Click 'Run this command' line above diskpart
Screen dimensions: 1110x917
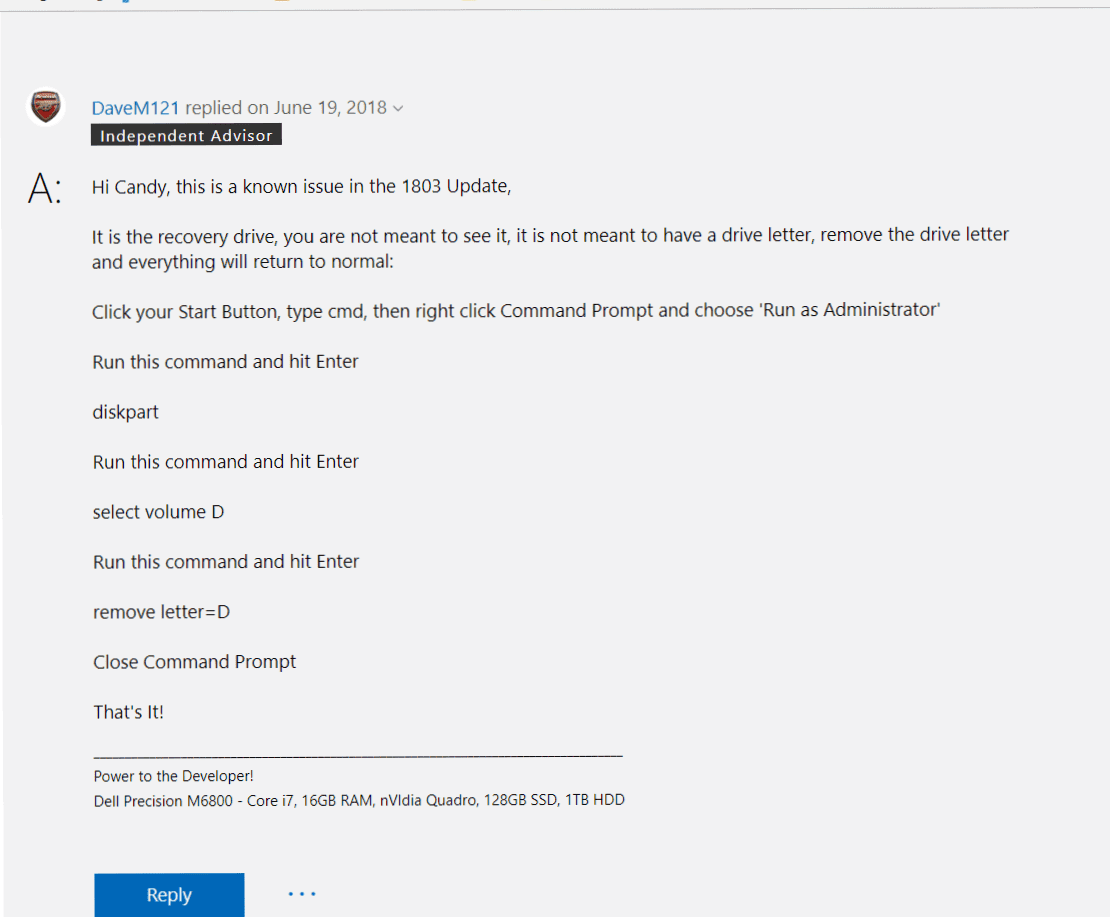(225, 362)
